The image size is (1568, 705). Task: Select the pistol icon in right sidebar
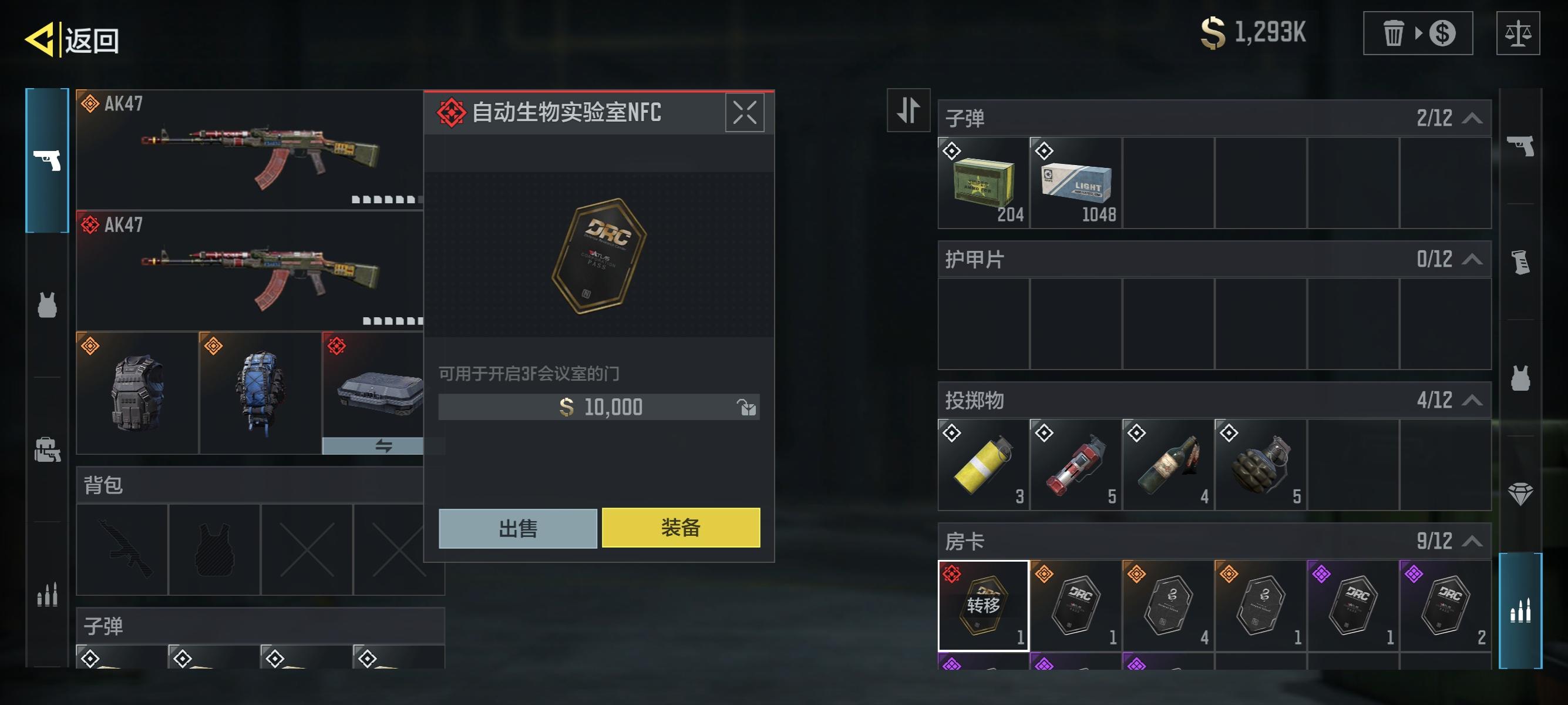coord(1520,146)
